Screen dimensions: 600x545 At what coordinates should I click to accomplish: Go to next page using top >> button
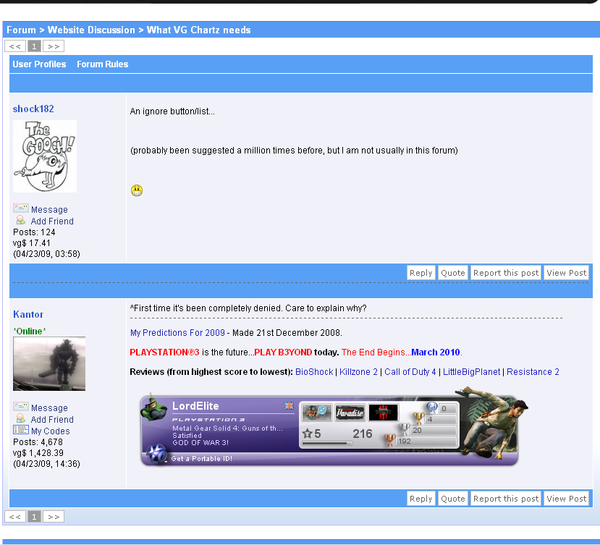click(54, 46)
